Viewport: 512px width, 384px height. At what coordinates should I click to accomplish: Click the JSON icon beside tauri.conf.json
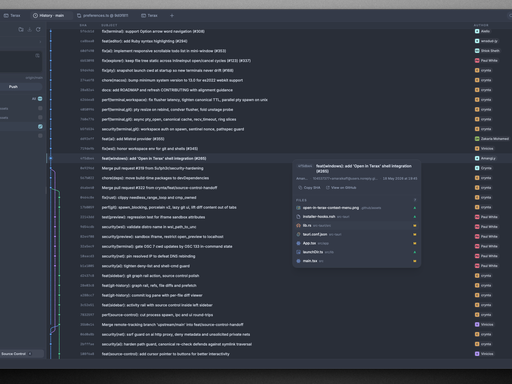pos(298,234)
